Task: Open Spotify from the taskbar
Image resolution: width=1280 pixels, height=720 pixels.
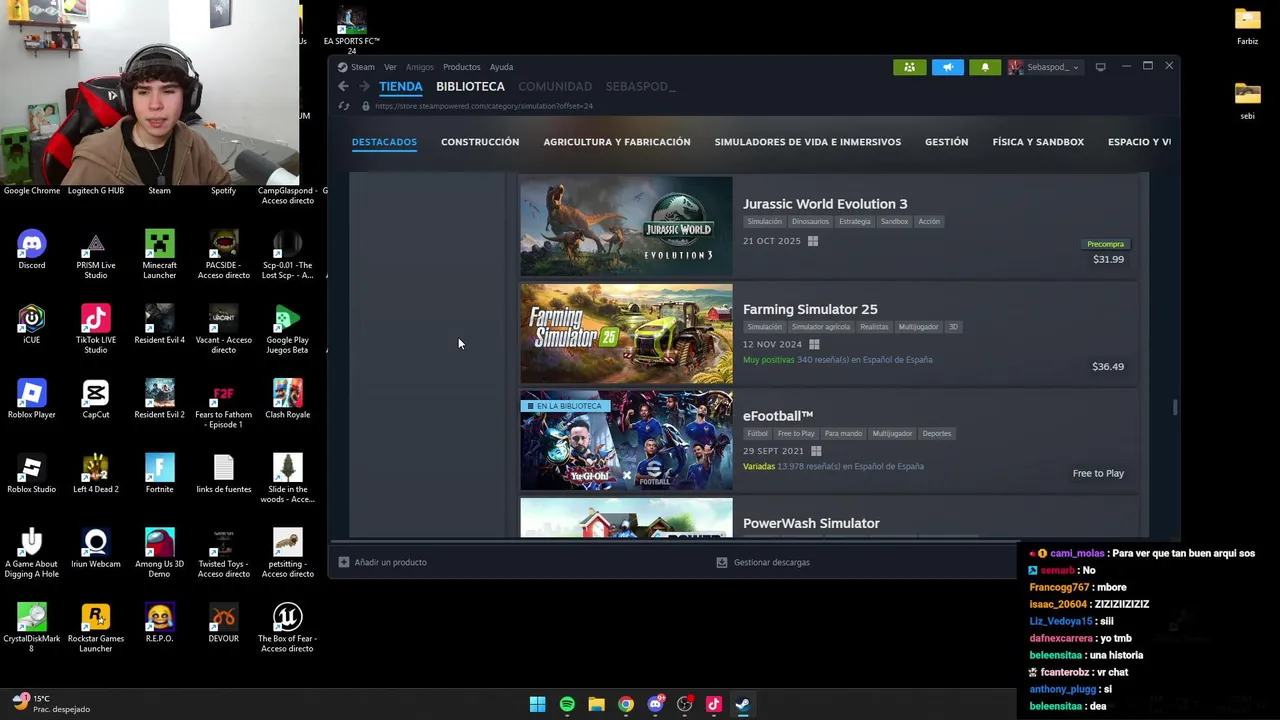Action: (567, 704)
